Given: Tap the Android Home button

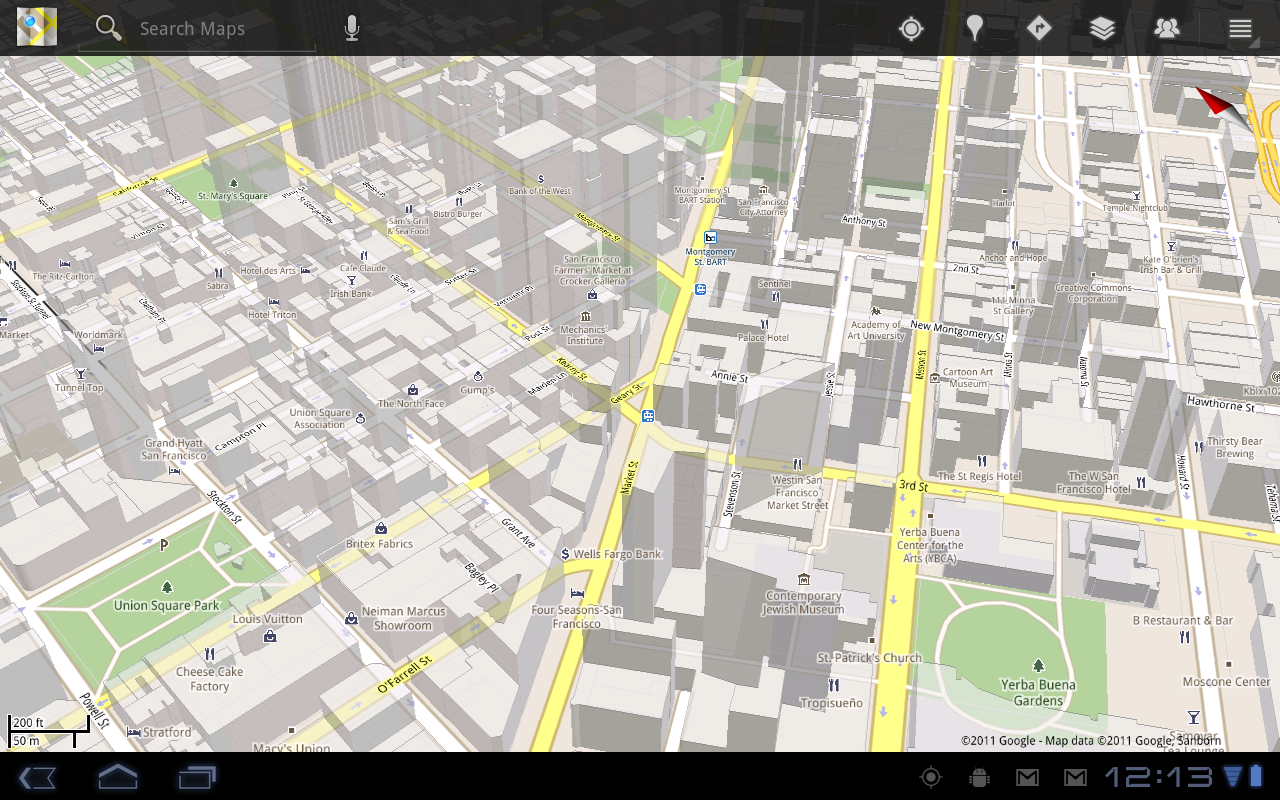Looking at the screenshot, I should click(x=117, y=776).
